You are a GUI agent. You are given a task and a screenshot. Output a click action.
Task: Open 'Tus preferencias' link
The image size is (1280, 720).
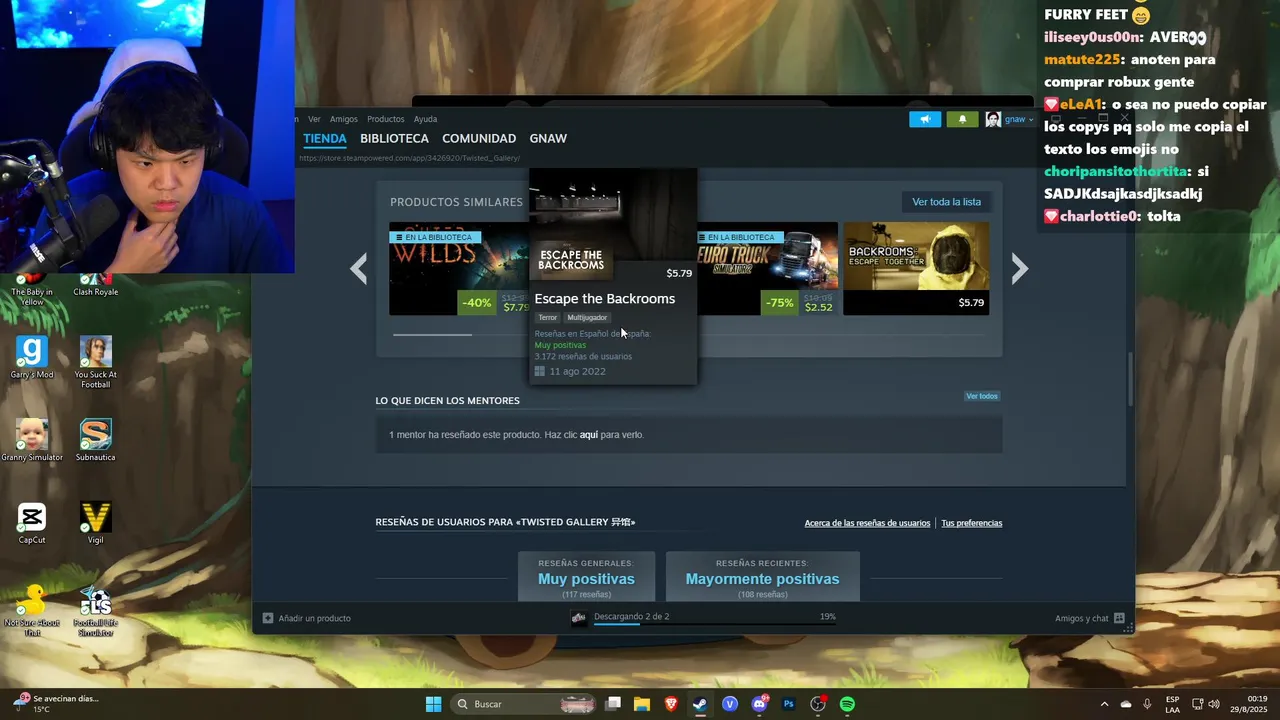971,523
